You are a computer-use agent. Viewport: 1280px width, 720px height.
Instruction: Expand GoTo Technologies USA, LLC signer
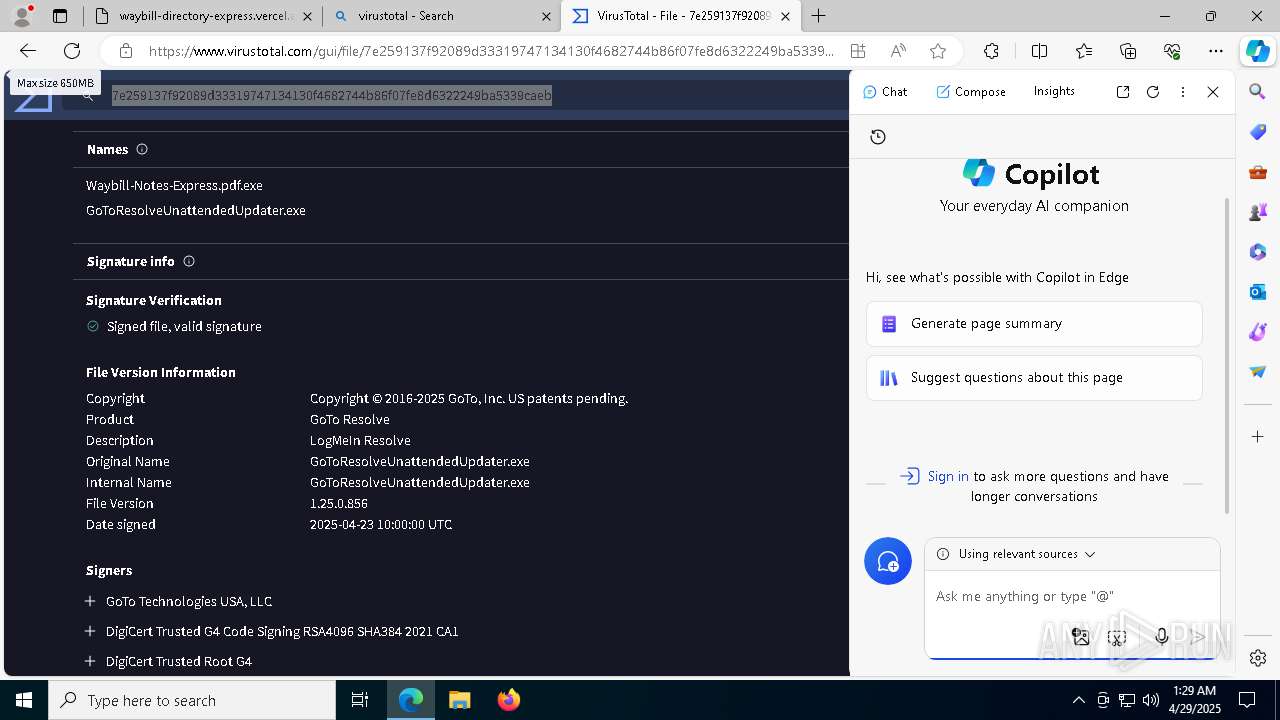pyautogui.click(x=90, y=601)
